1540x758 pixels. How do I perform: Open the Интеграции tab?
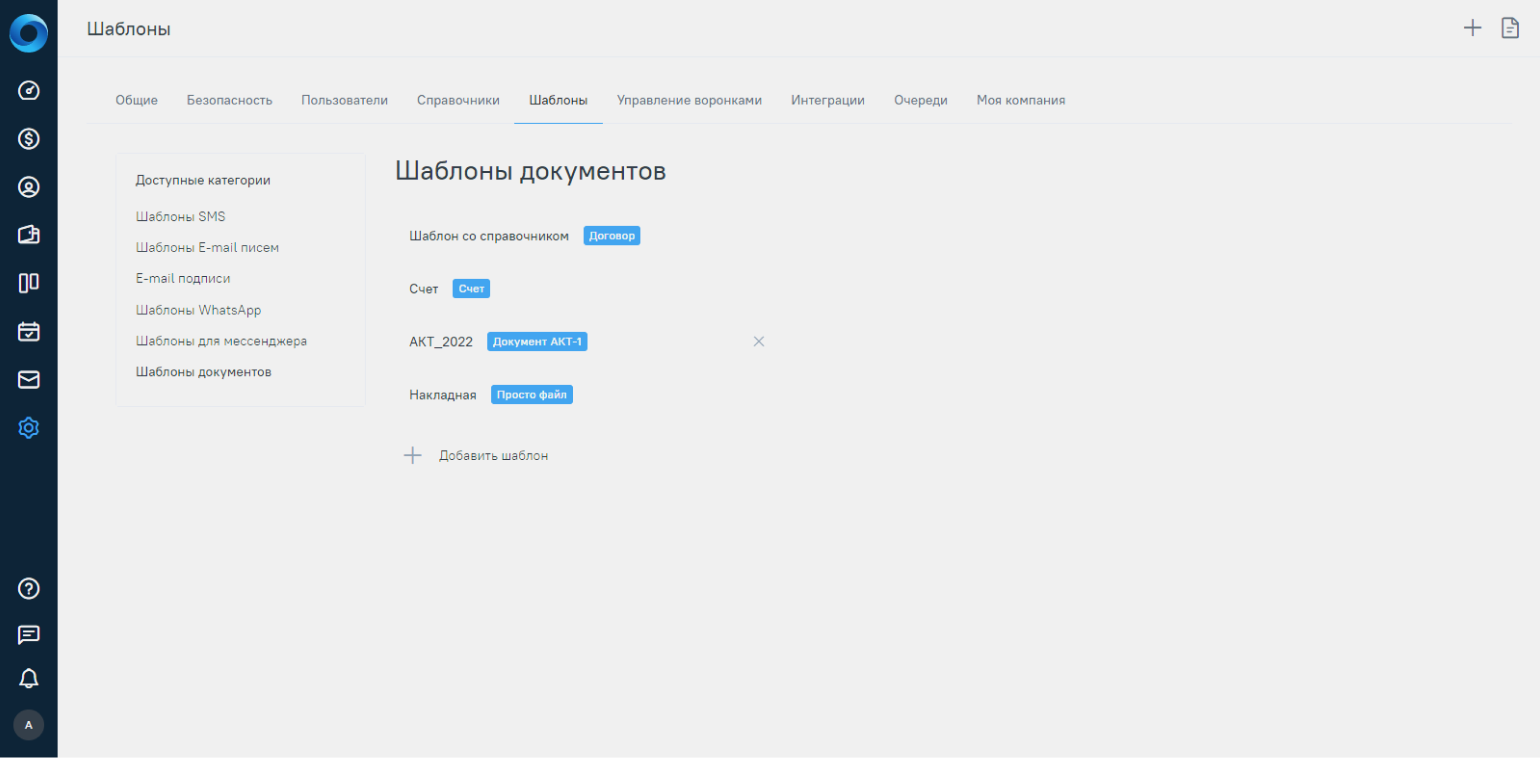(827, 100)
